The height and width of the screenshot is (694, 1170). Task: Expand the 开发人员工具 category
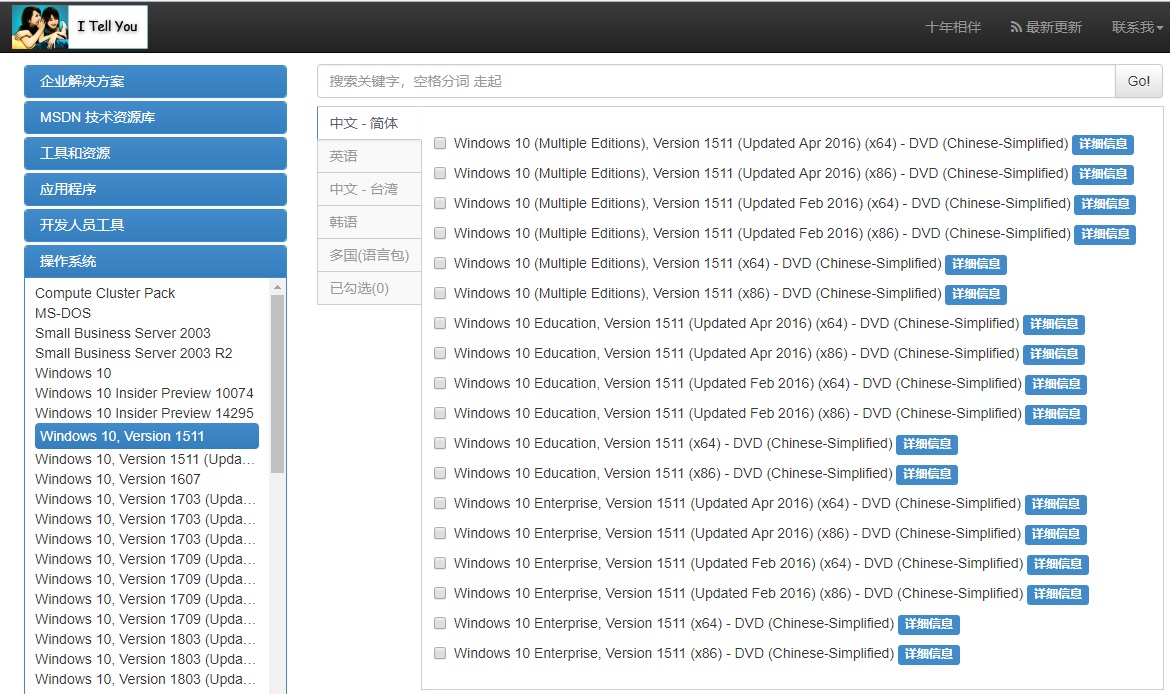tap(155, 225)
